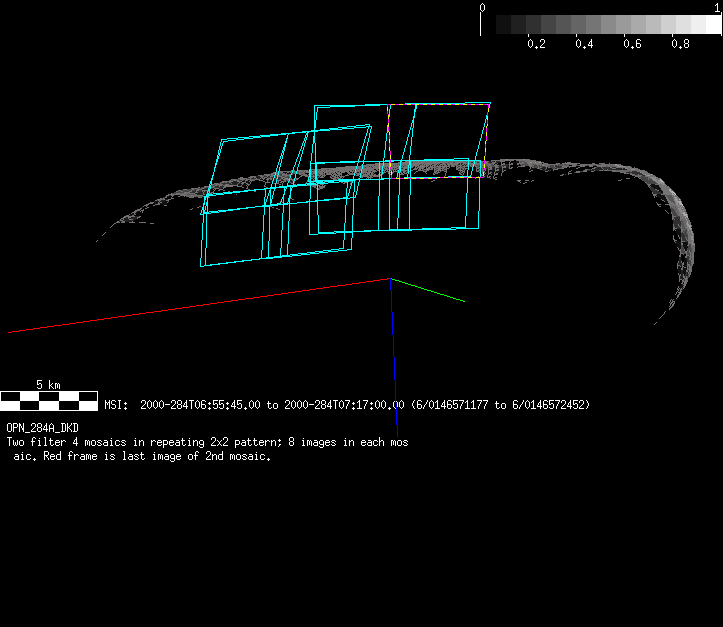Viewport: 723px width, 627px height.
Task: Click the white end of grayscale color bar
Action: pyautogui.click(x=713, y=24)
